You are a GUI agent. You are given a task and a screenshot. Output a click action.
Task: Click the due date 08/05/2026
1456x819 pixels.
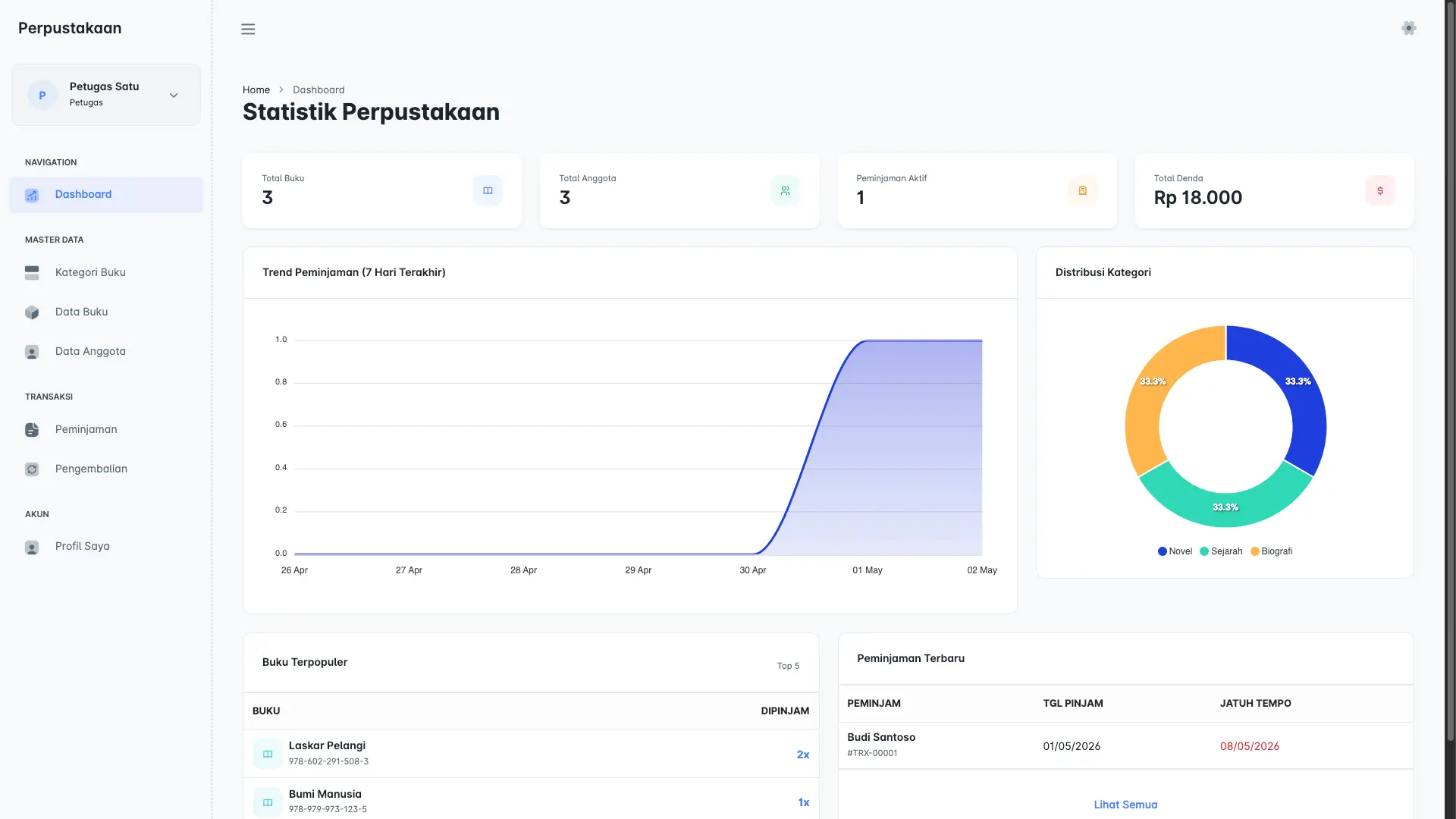1249,746
